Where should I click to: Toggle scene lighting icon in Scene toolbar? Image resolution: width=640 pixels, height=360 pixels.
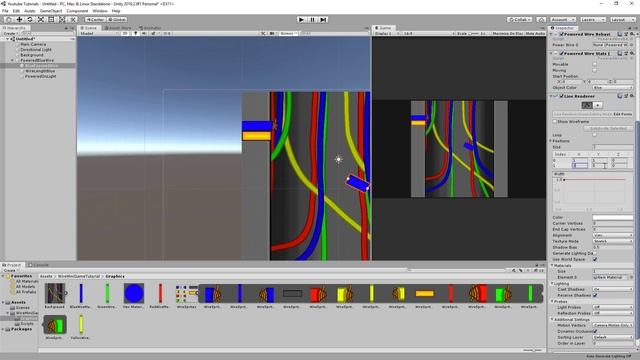tap(136, 33)
